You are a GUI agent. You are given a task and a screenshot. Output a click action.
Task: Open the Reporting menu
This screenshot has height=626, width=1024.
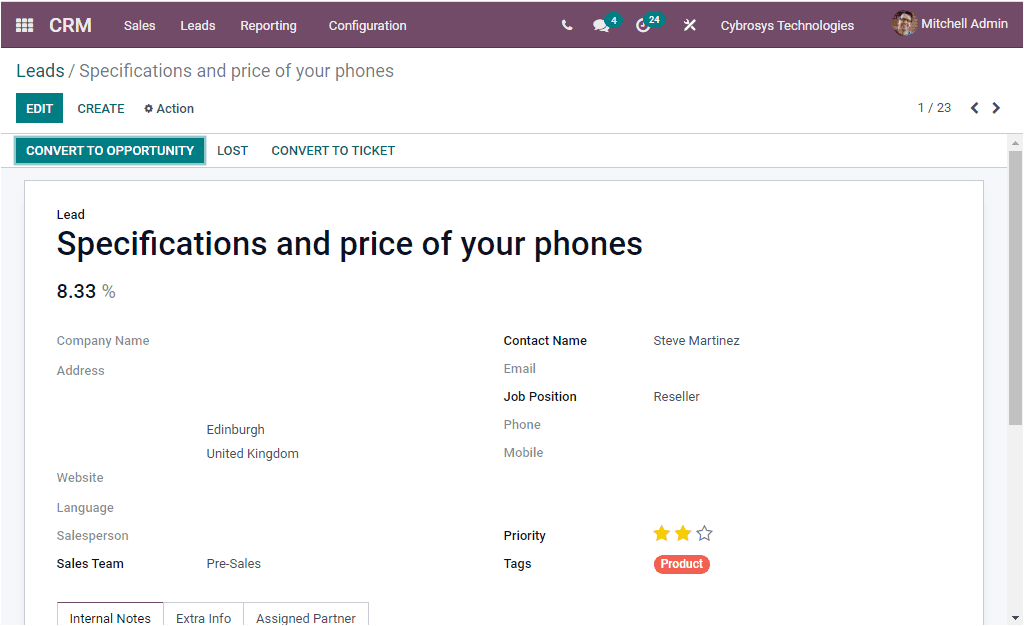coord(268,26)
